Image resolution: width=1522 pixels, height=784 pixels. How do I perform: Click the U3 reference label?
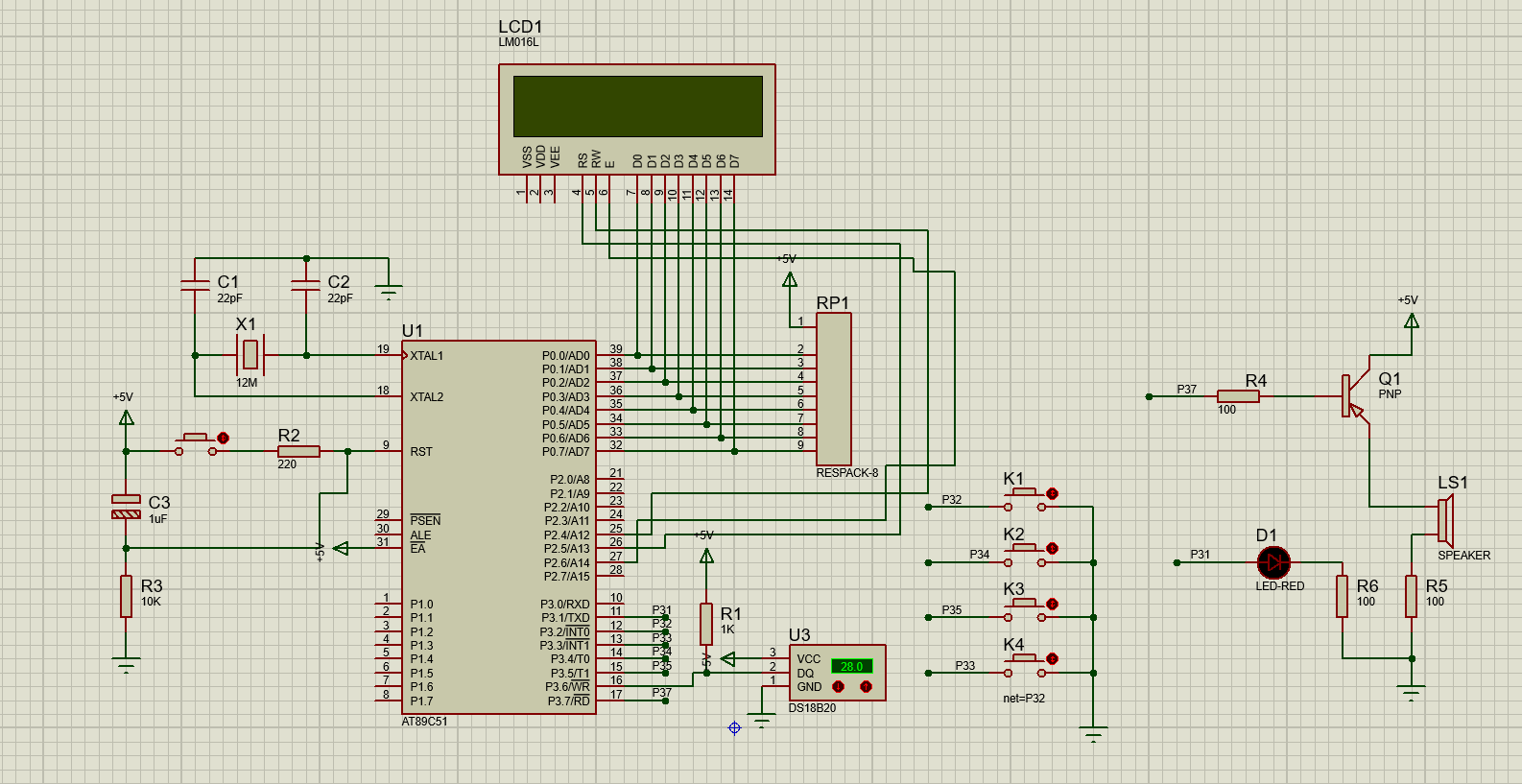[x=799, y=635]
